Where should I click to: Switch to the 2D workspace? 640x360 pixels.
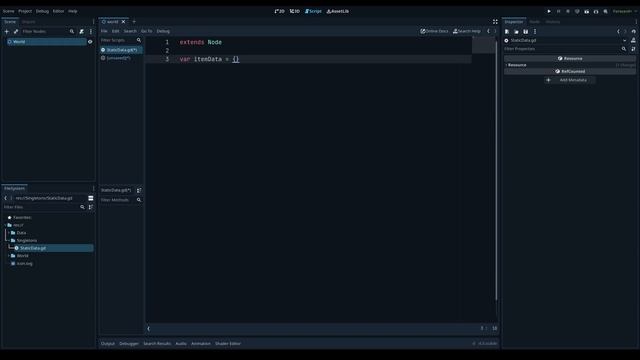tap(280, 11)
